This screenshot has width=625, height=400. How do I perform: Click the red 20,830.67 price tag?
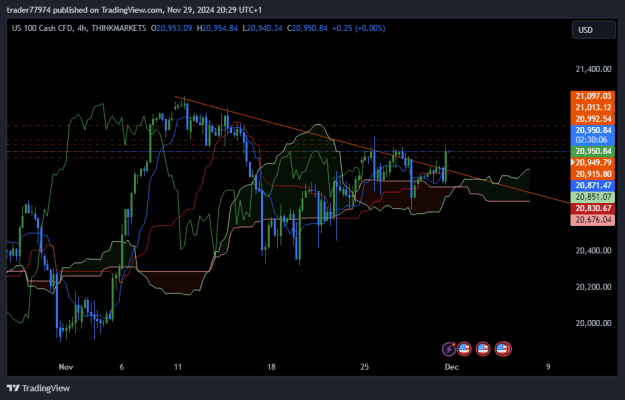pyautogui.click(x=593, y=208)
